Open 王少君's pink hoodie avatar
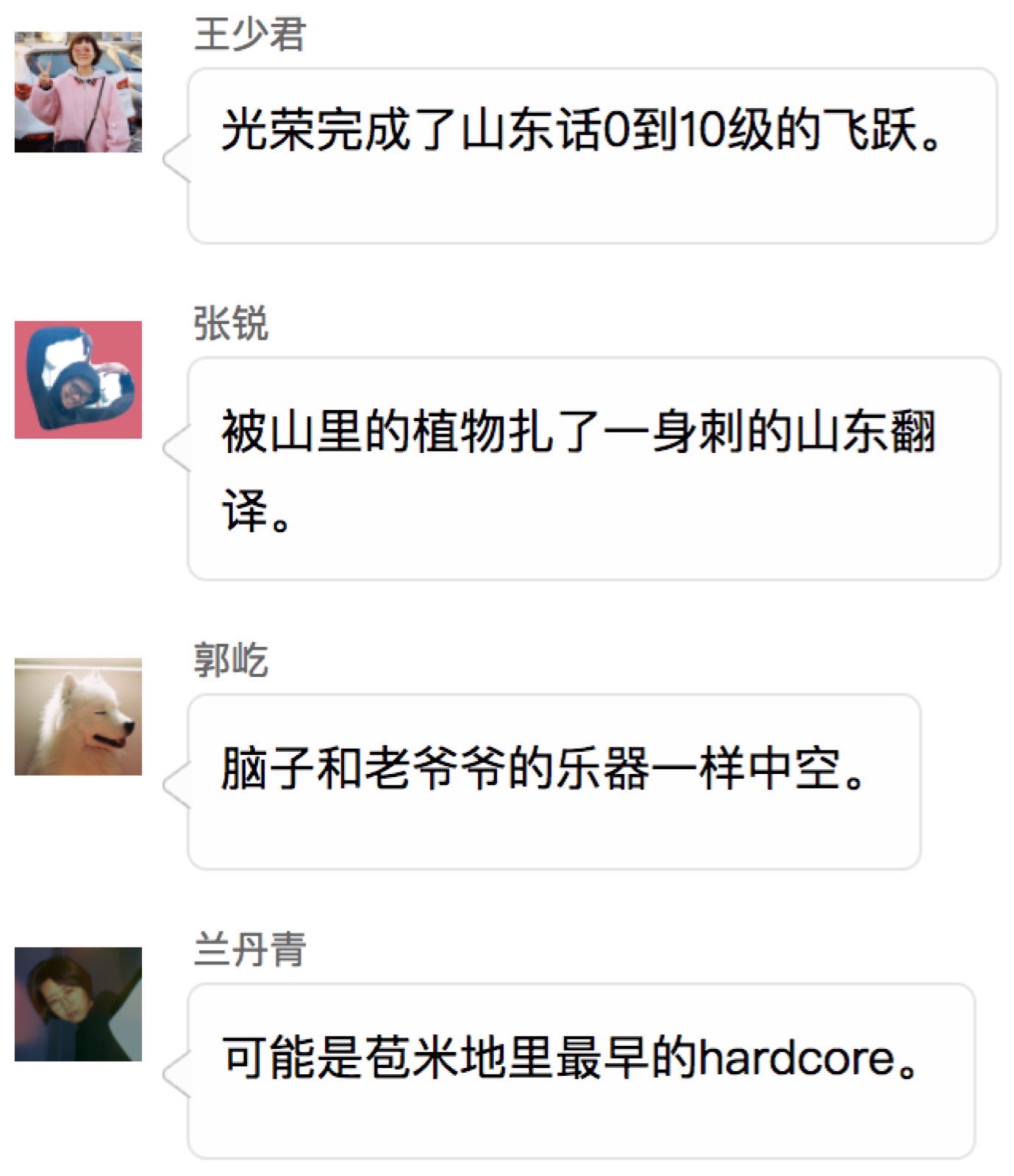This screenshot has height=1176, width=1014. pos(78,92)
